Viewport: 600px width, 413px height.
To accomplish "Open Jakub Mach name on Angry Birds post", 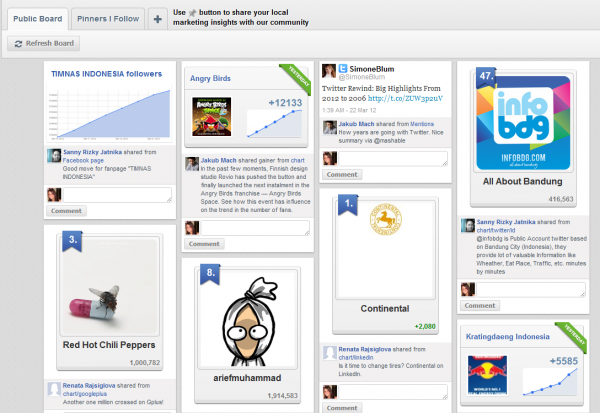I will pyautogui.click(x=218, y=160).
